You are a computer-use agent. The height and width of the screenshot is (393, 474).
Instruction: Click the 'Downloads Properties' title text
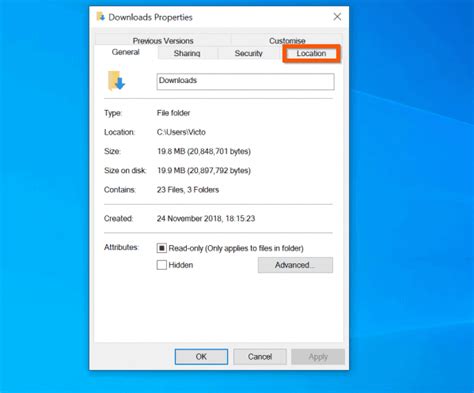(150, 17)
